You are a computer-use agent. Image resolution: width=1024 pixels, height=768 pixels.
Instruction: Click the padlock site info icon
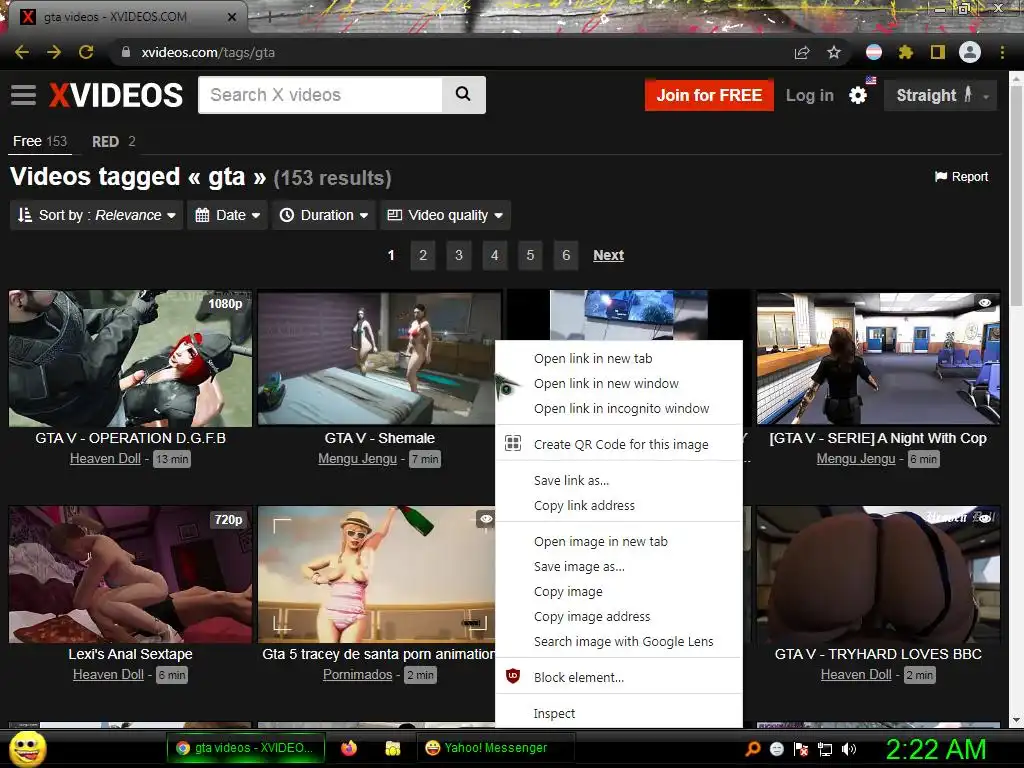point(126,52)
